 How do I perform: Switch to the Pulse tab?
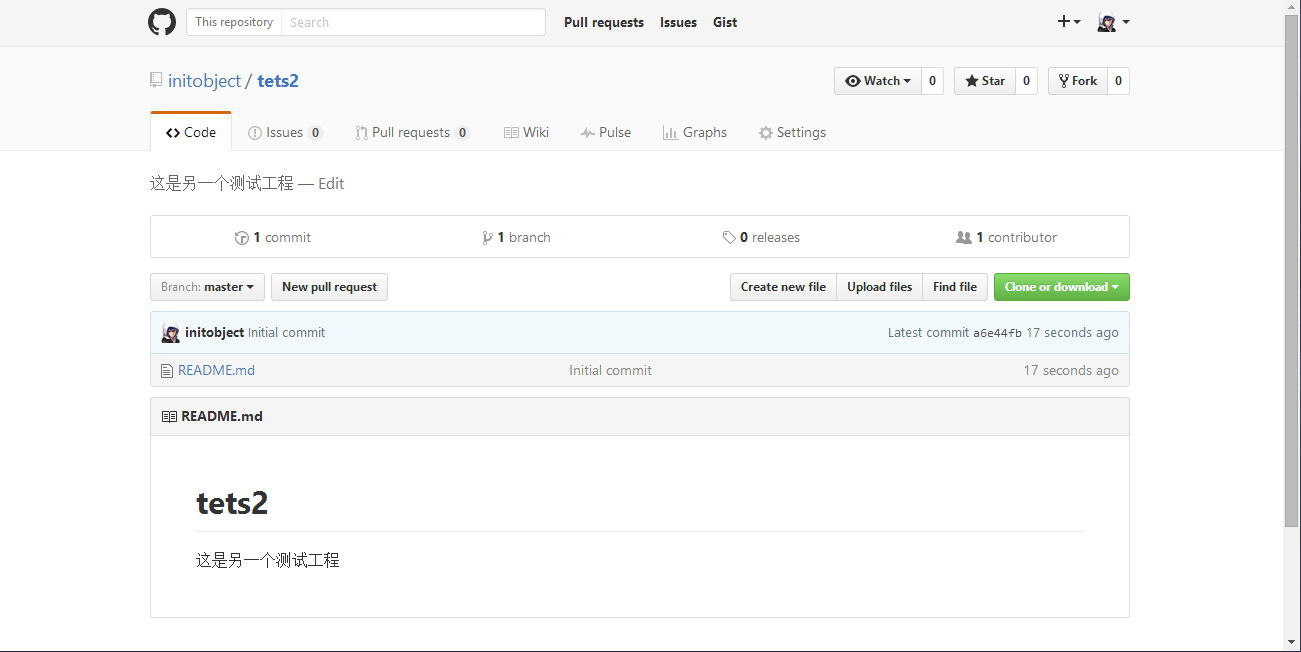(x=605, y=132)
